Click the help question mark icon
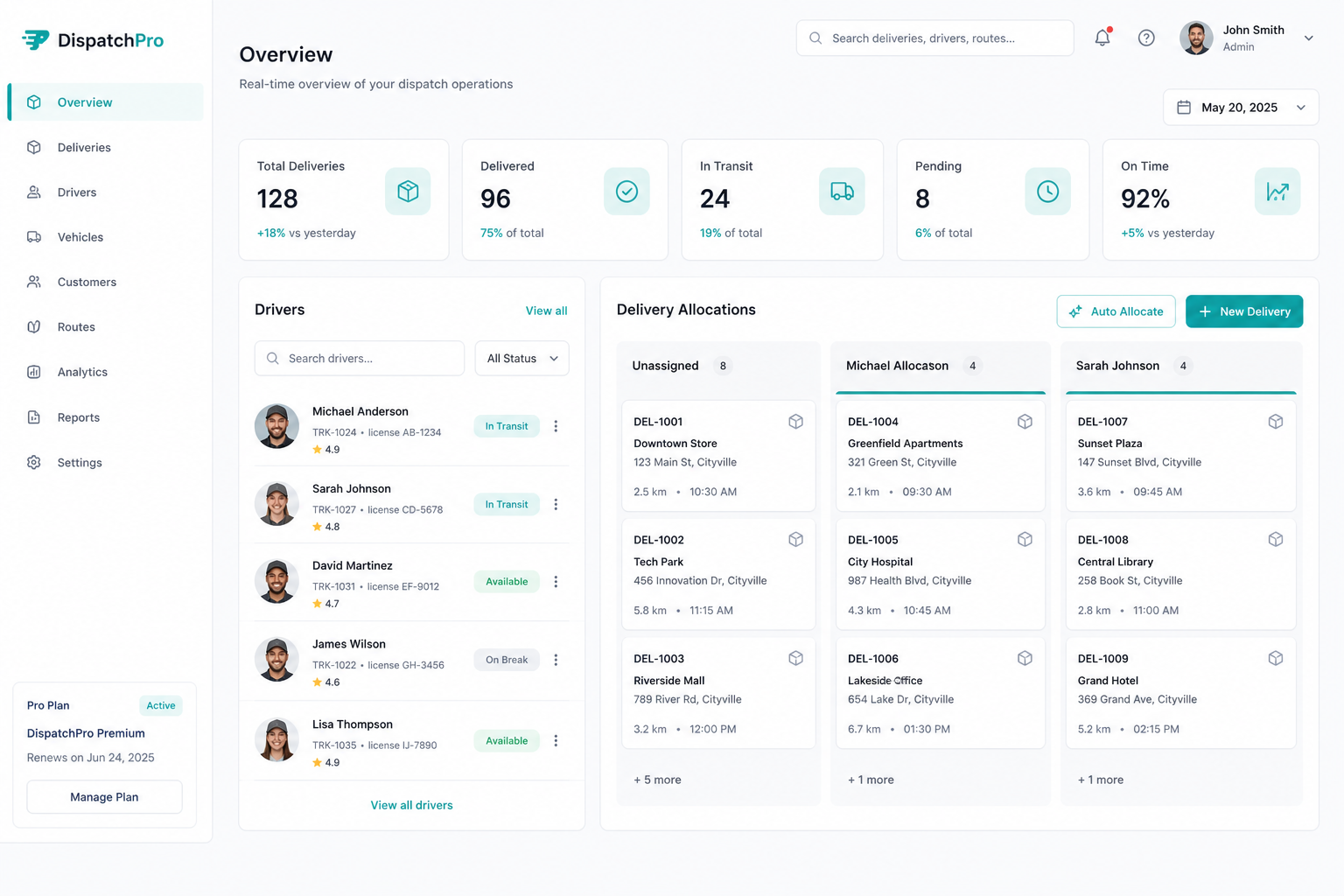 click(1146, 38)
